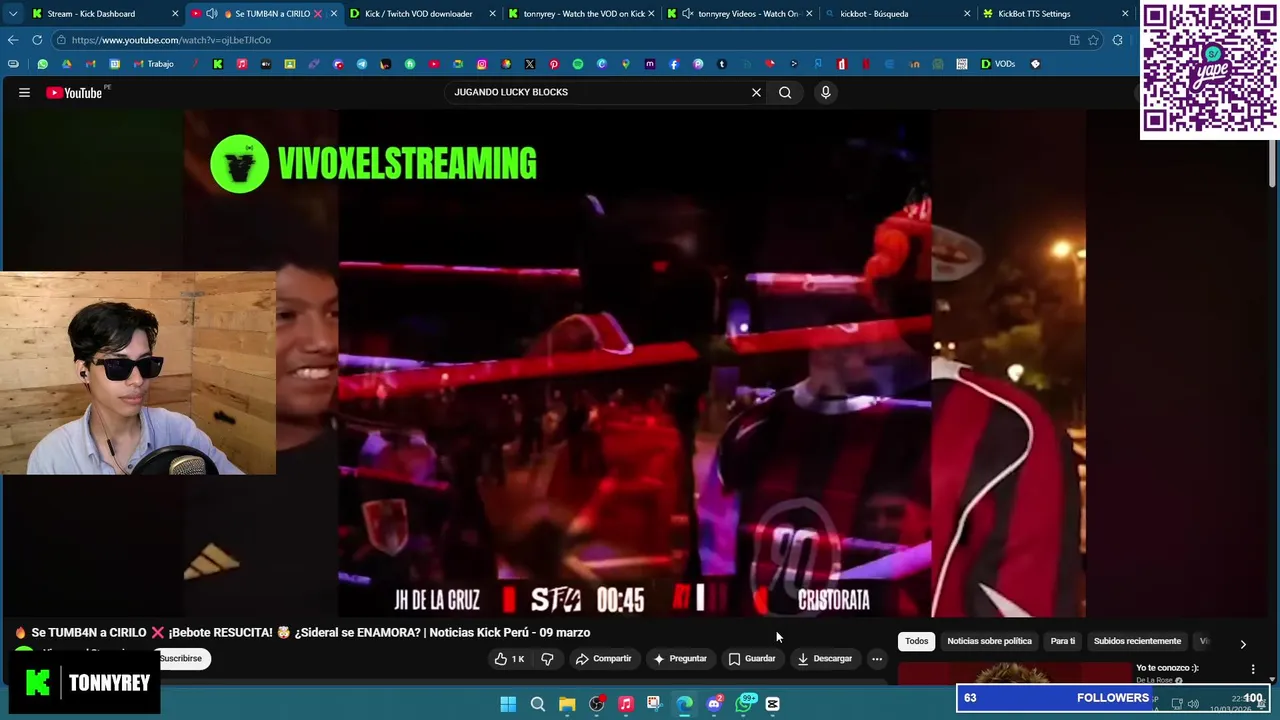Open the Kick bookmark icon
Image resolution: width=1280 pixels, height=720 pixels.
[217, 64]
